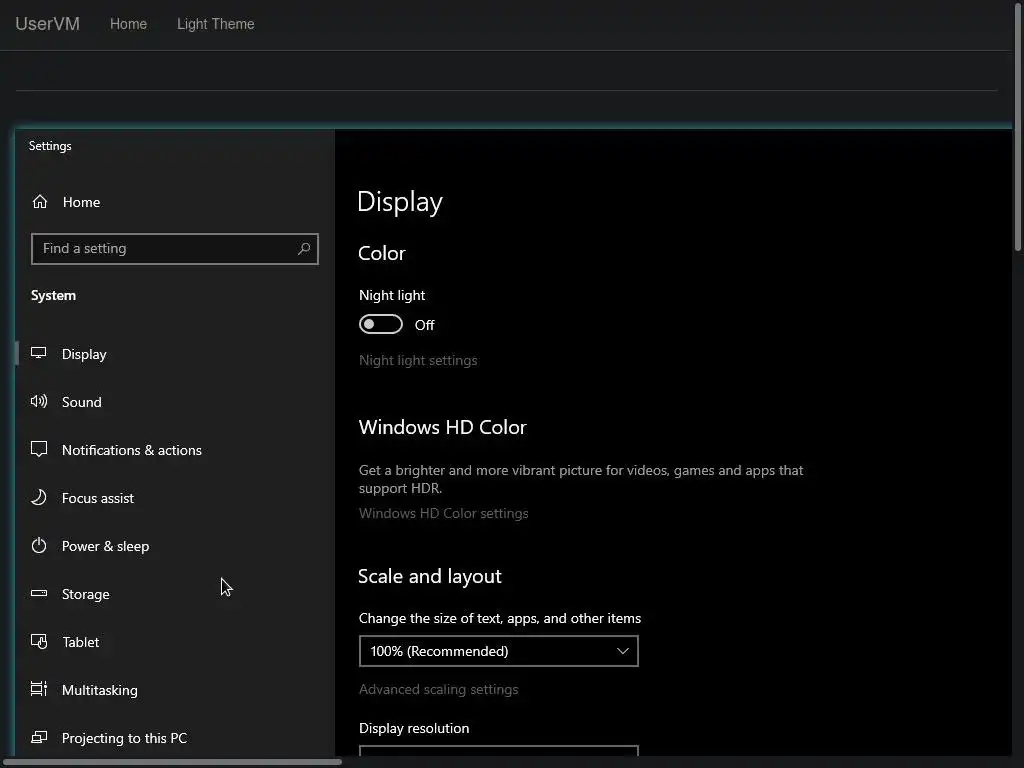Select Notifications & actions
The height and width of the screenshot is (768, 1024).
click(x=175, y=450)
